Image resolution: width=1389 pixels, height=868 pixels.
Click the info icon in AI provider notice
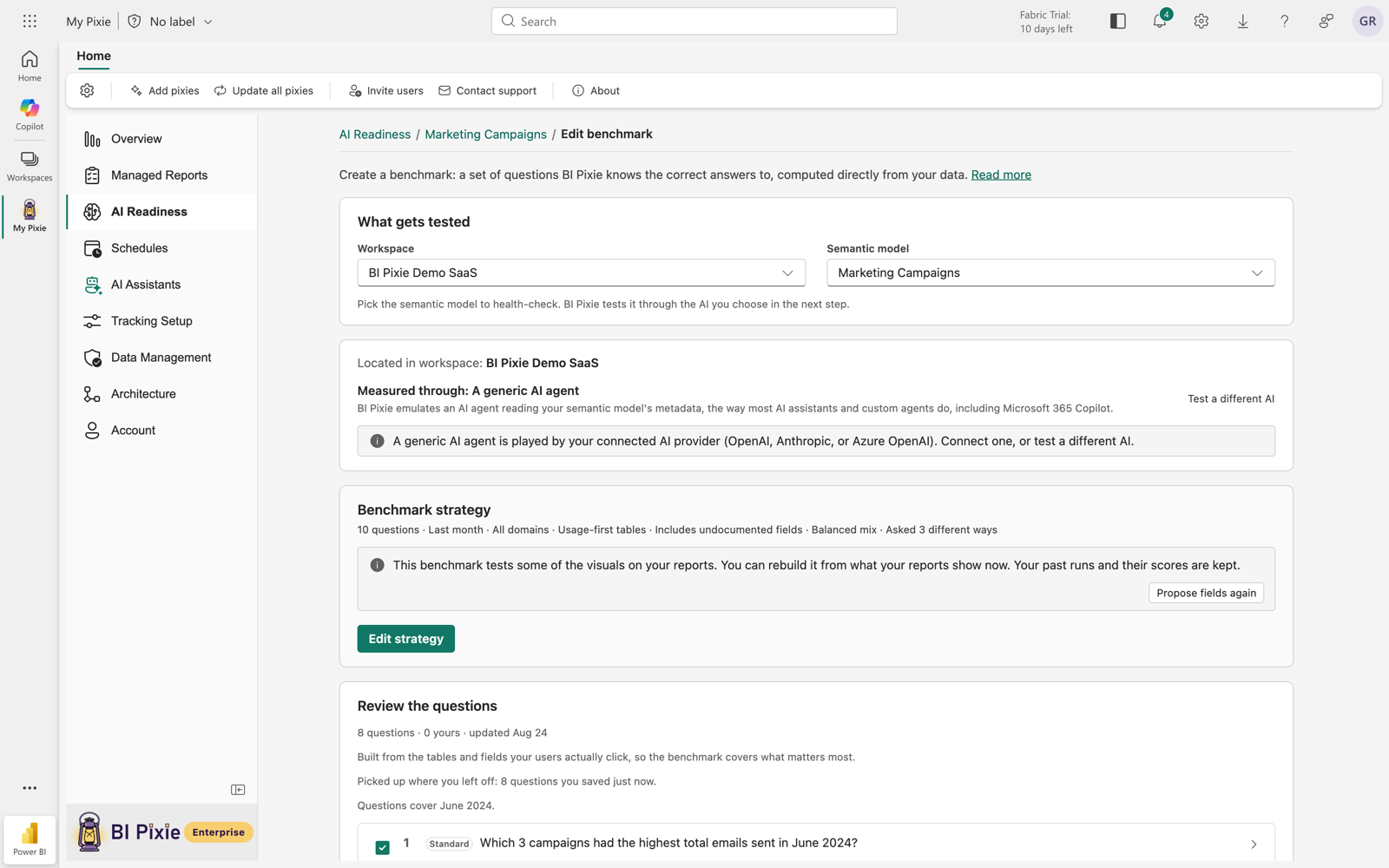[377, 441]
